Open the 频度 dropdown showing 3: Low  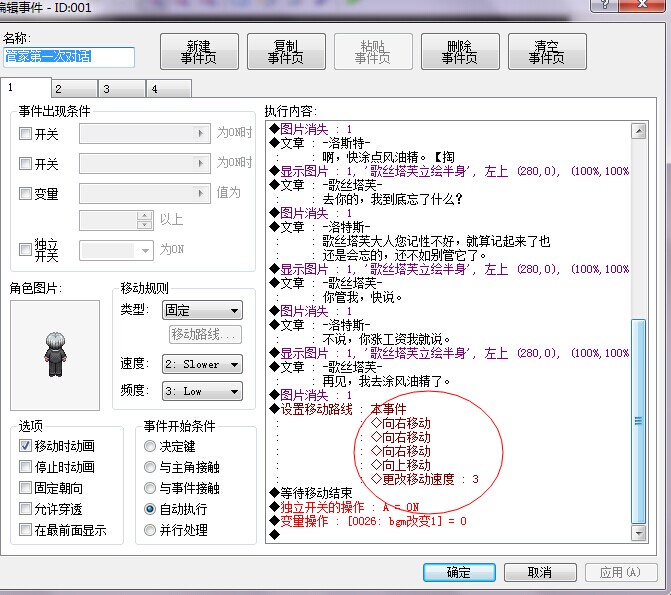202,391
